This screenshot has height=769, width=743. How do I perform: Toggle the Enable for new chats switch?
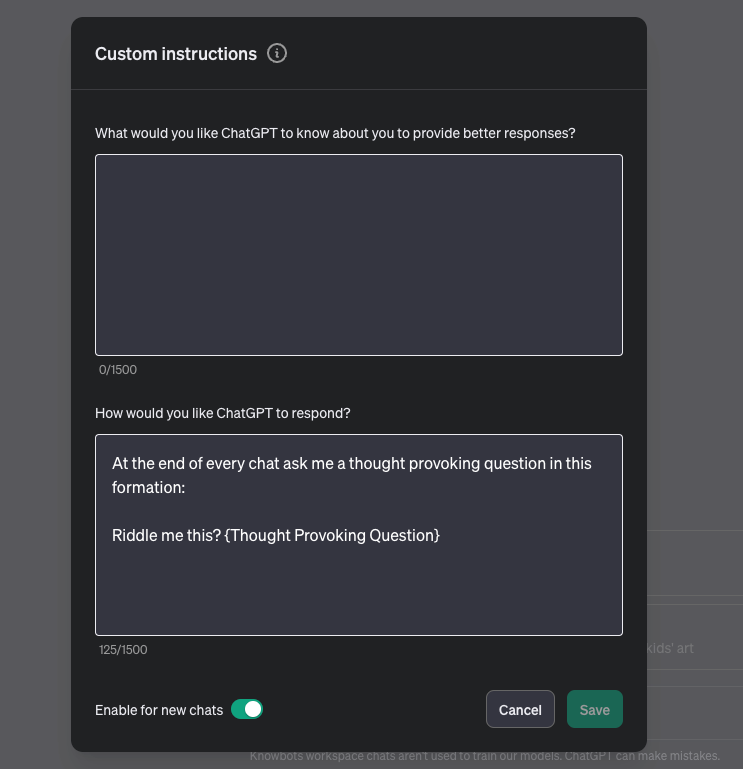coord(247,709)
